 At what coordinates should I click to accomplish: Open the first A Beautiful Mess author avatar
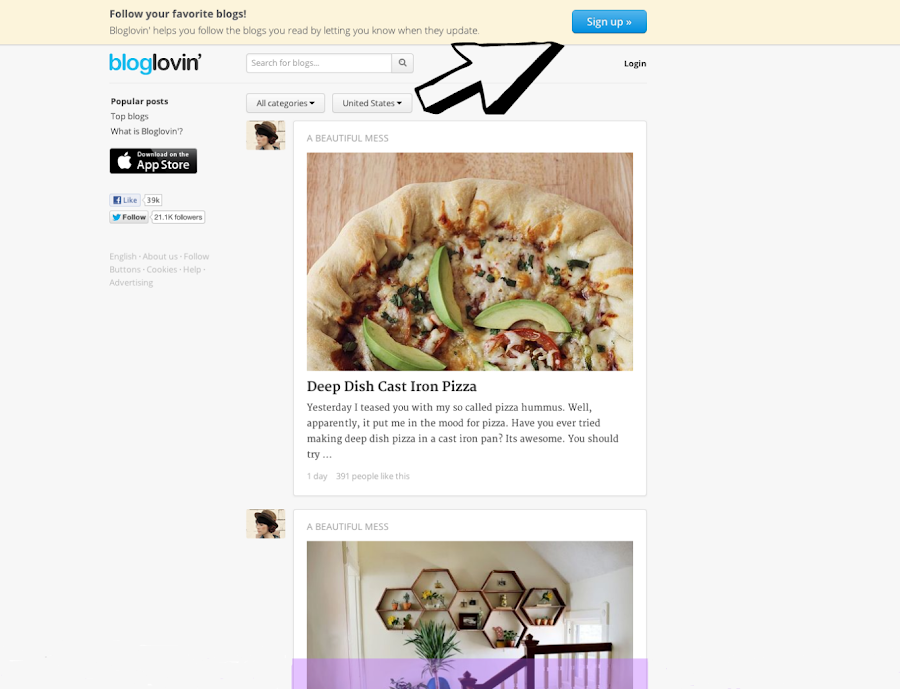click(266, 136)
